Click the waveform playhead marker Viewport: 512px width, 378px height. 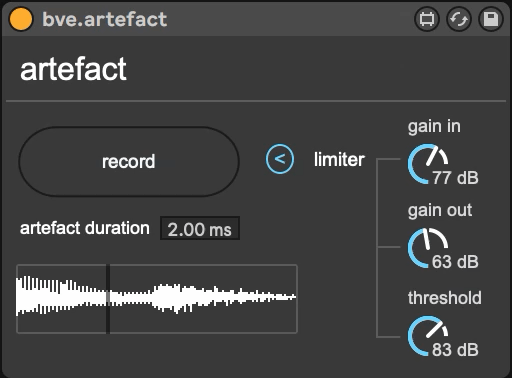tap(108, 299)
